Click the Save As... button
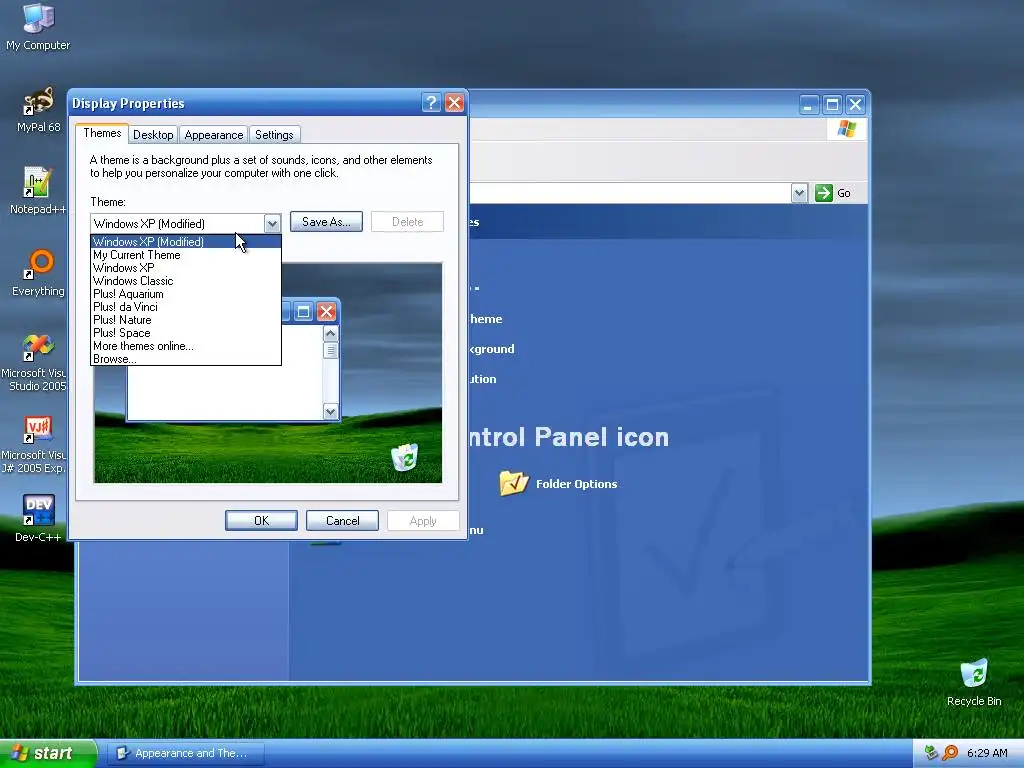The height and width of the screenshot is (768, 1024). (326, 222)
